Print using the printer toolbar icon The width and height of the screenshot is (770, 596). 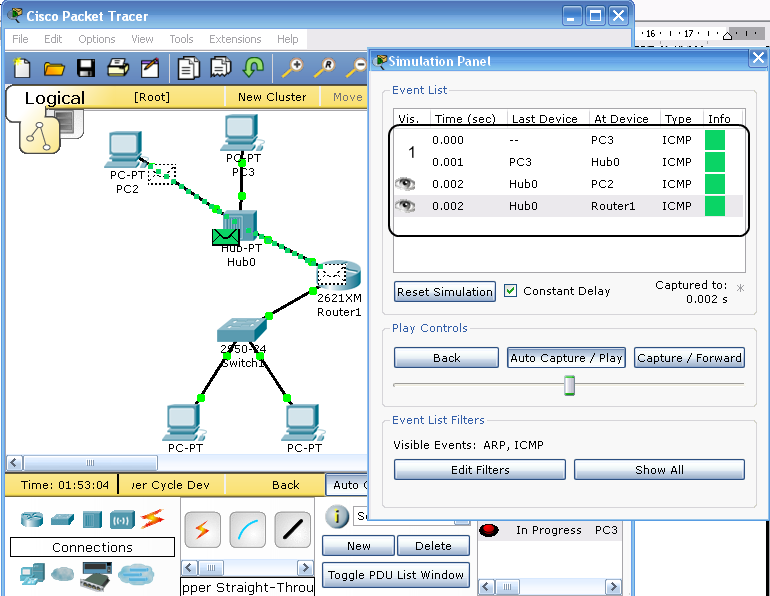[x=118, y=68]
